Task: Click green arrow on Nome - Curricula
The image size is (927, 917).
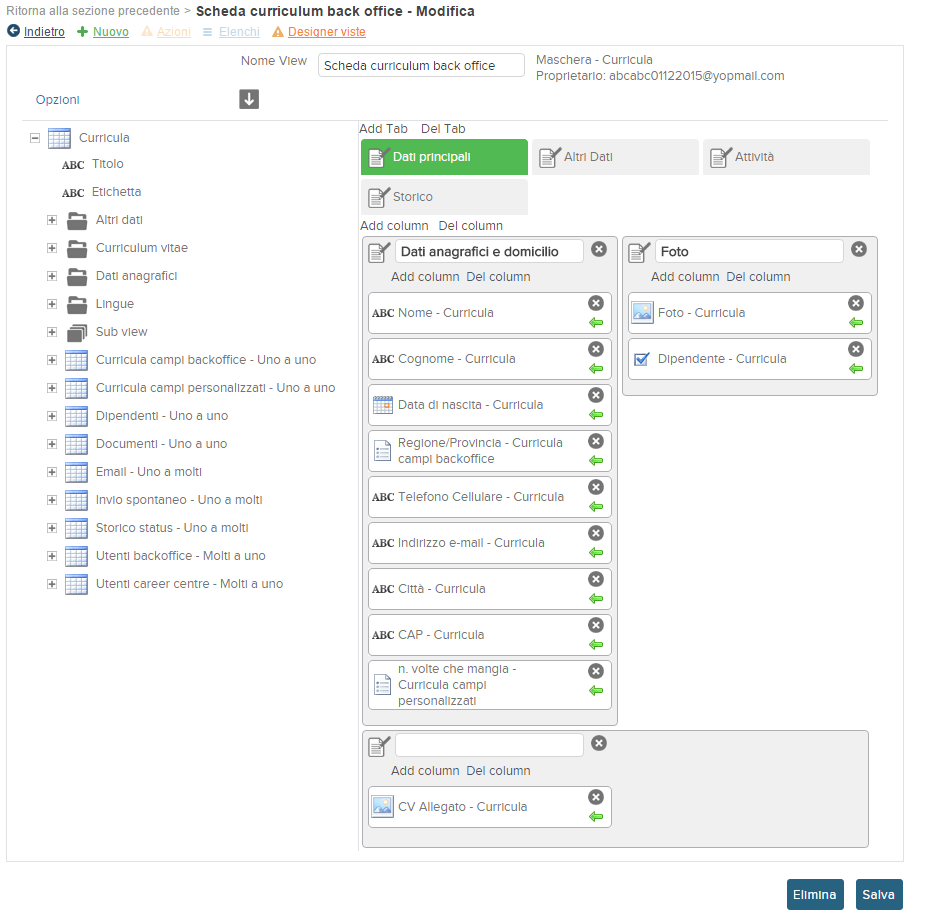Action: click(595, 323)
